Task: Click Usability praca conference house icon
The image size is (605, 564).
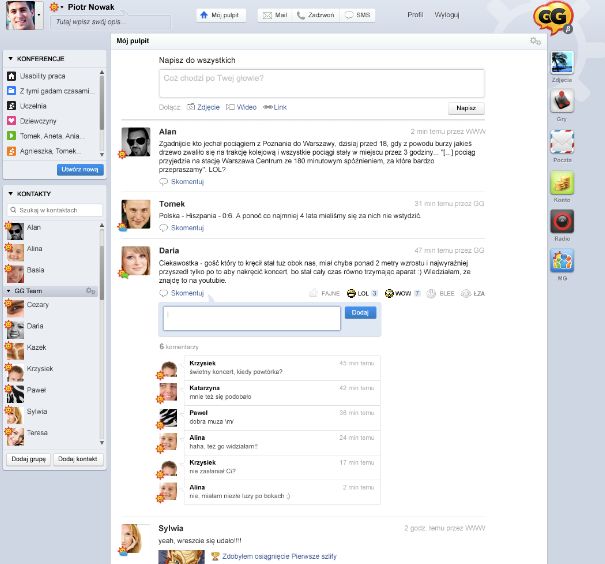Action: click(12, 76)
